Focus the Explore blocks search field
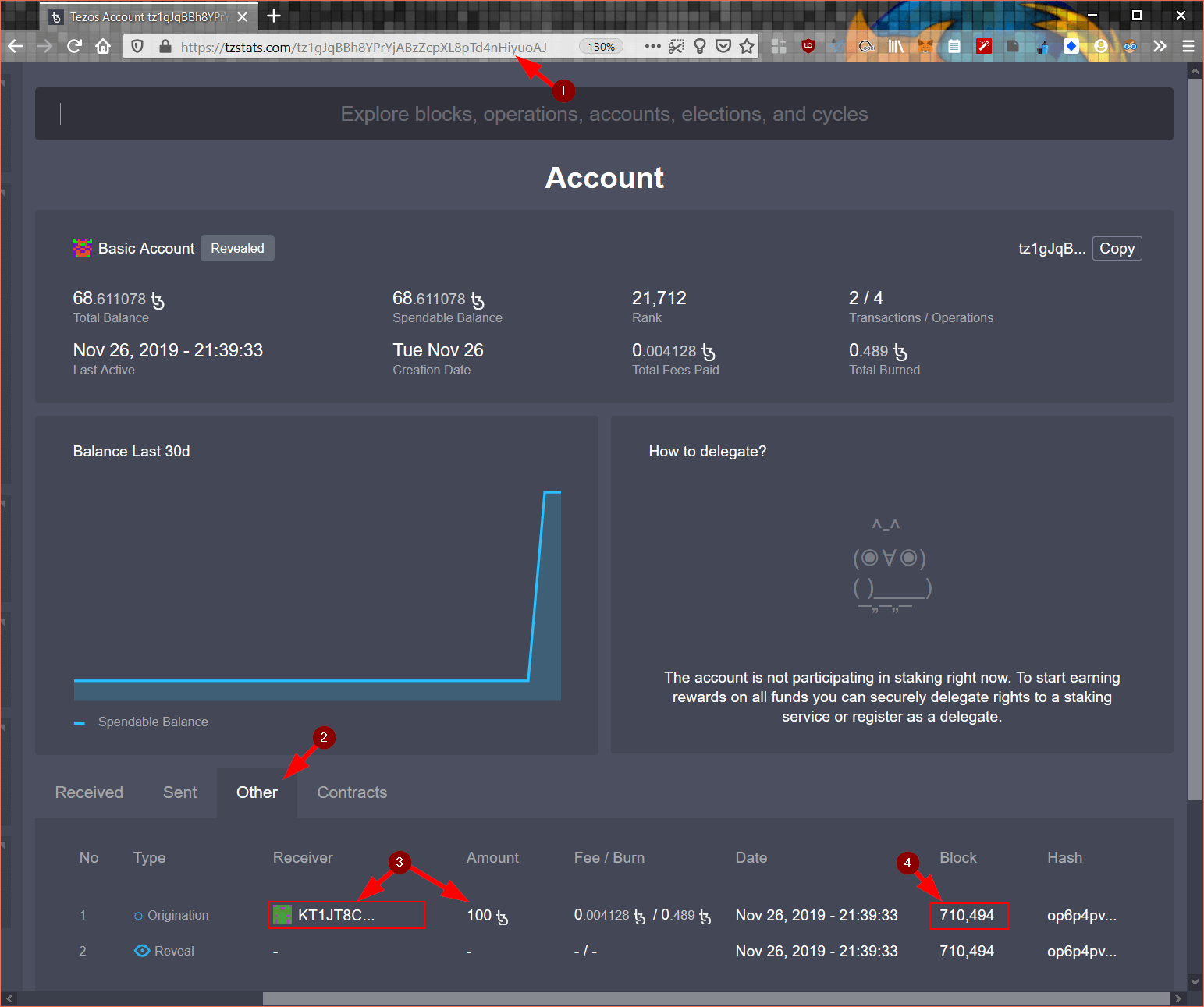 coord(604,114)
